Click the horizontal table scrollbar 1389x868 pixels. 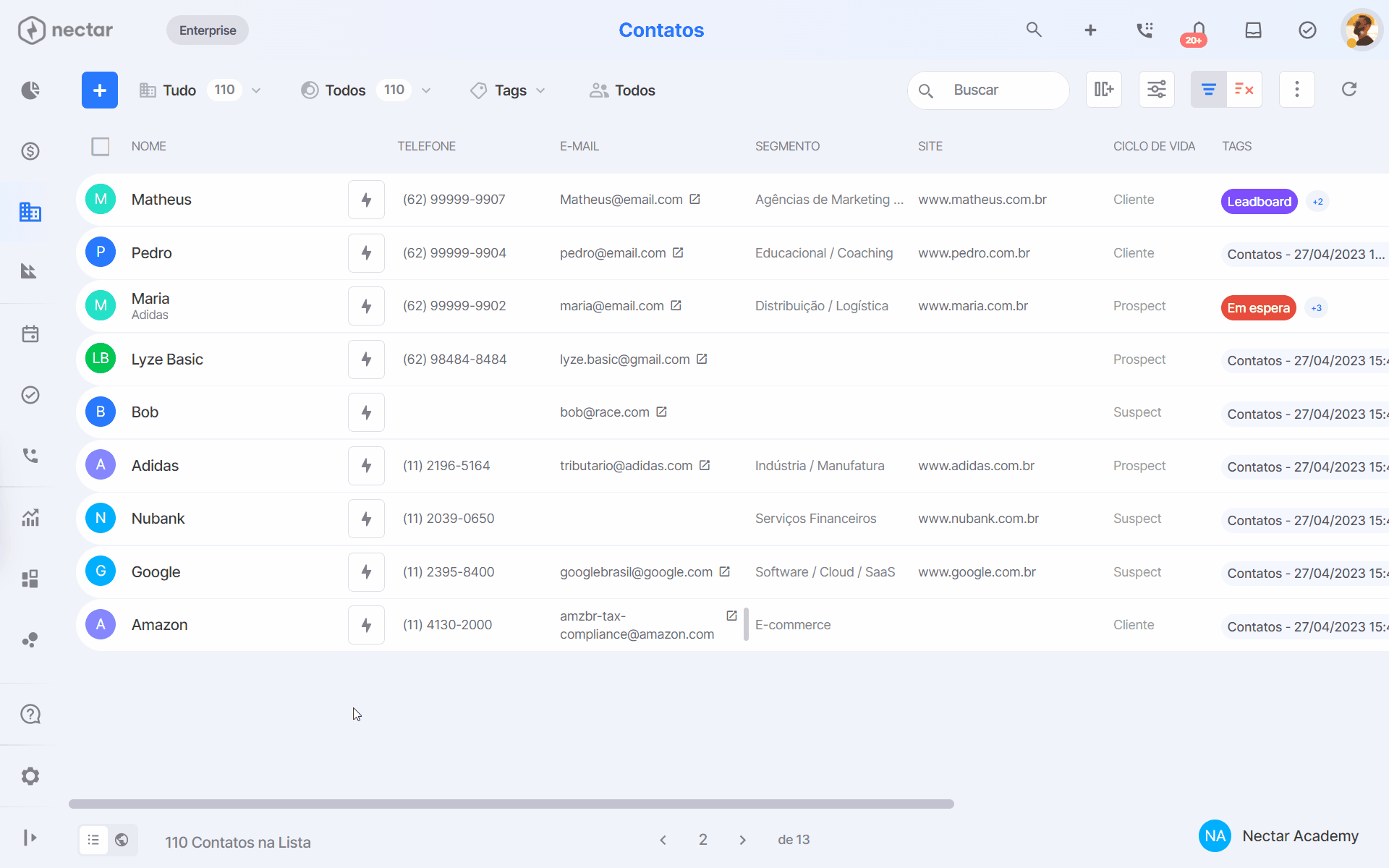point(511,804)
